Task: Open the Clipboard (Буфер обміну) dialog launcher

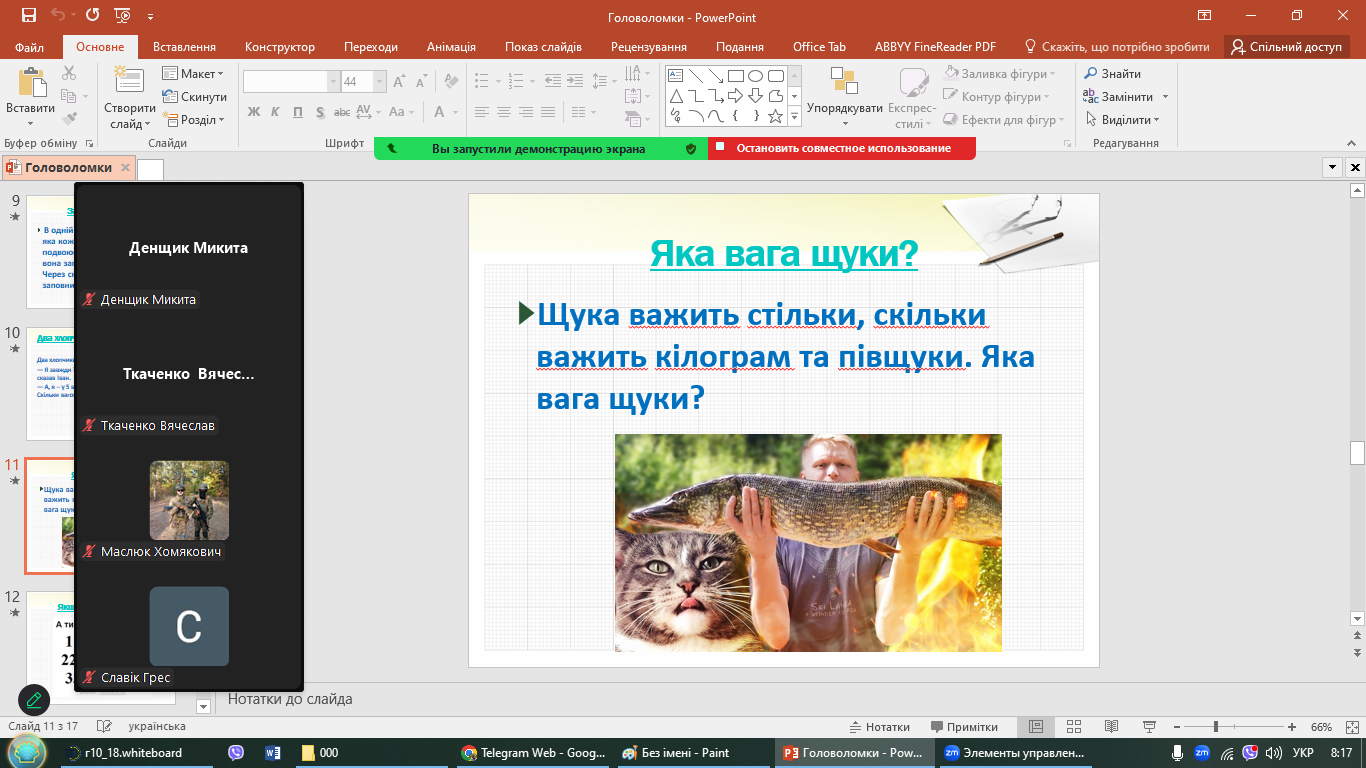Action: (90, 144)
